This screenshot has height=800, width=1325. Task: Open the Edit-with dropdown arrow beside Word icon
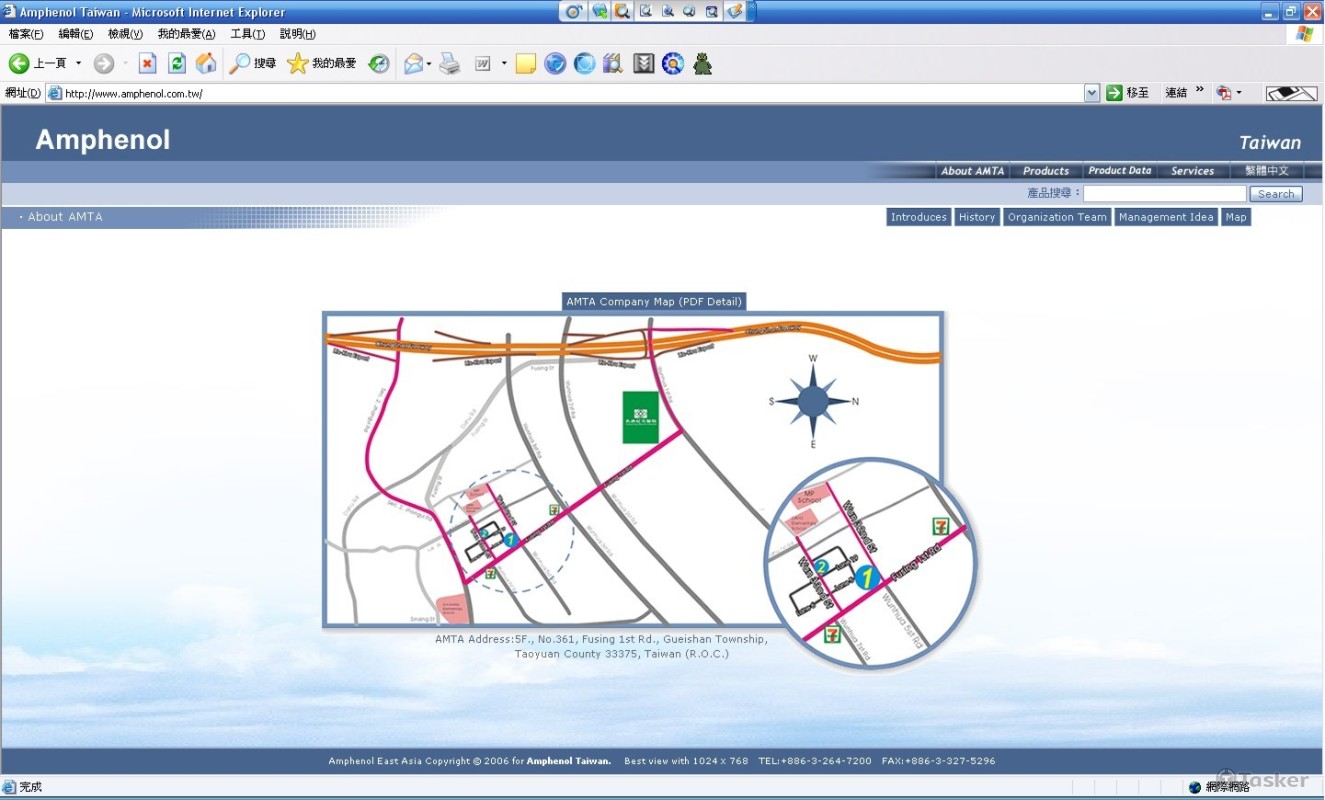[x=504, y=64]
